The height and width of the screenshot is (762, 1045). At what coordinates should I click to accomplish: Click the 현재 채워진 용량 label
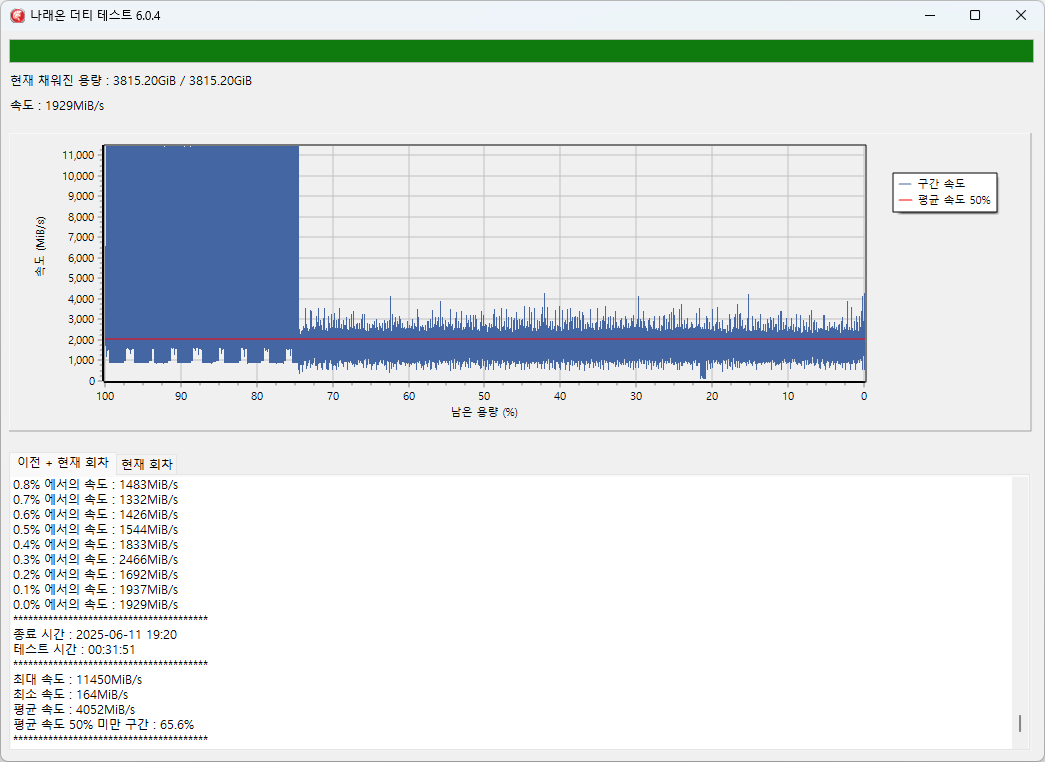(131, 80)
